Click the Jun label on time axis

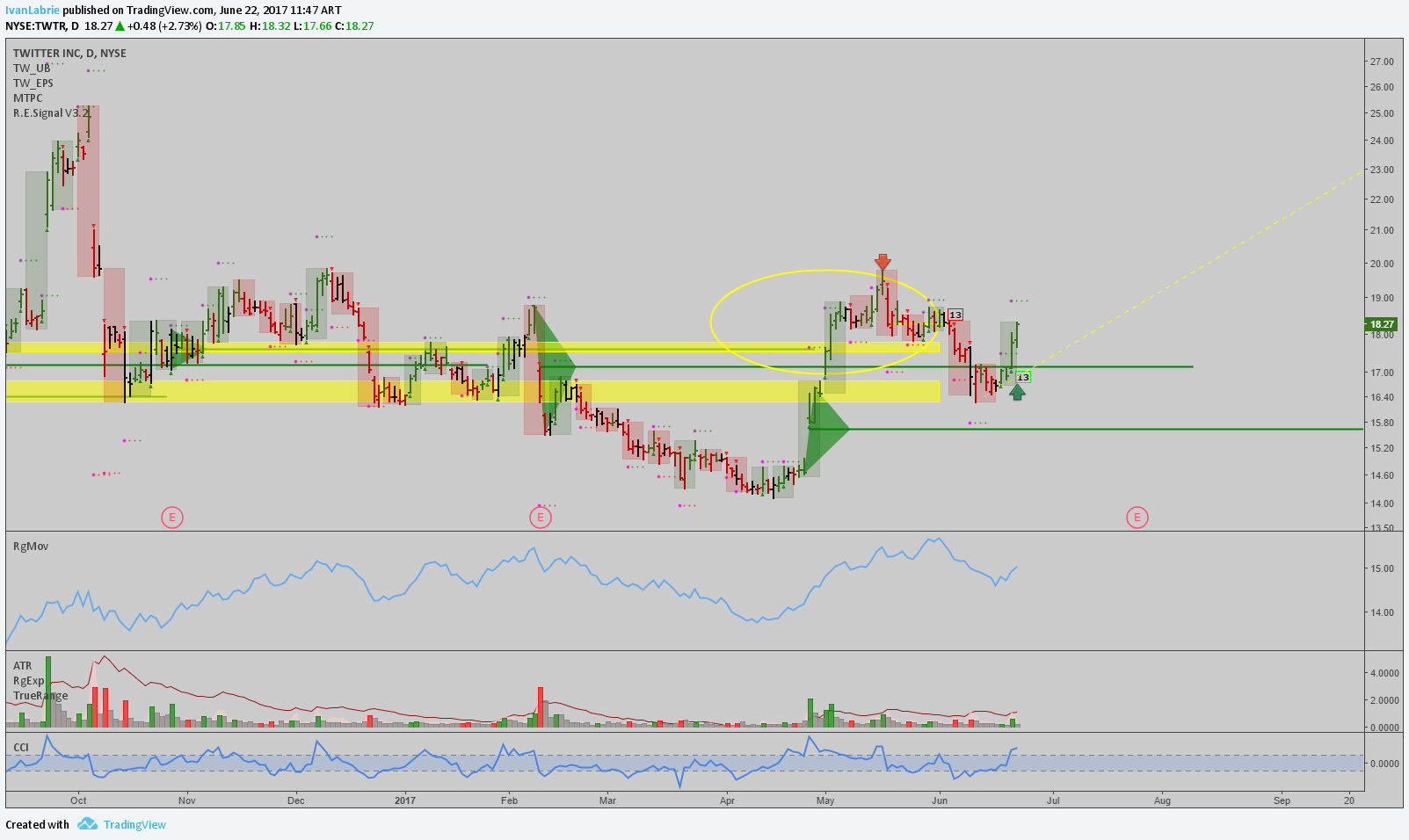click(x=940, y=800)
